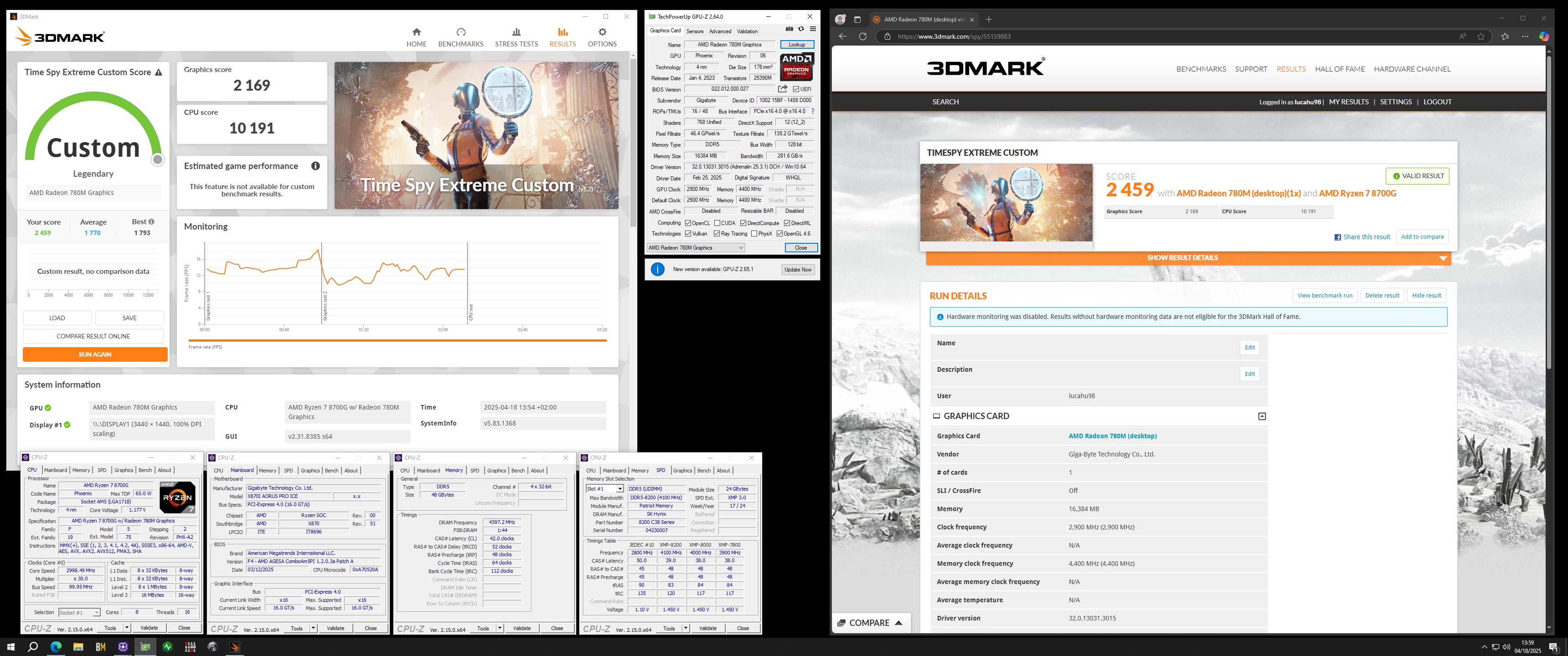Click browser address bar URL
The height and width of the screenshot is (656, 1568).
coord(954,36)
